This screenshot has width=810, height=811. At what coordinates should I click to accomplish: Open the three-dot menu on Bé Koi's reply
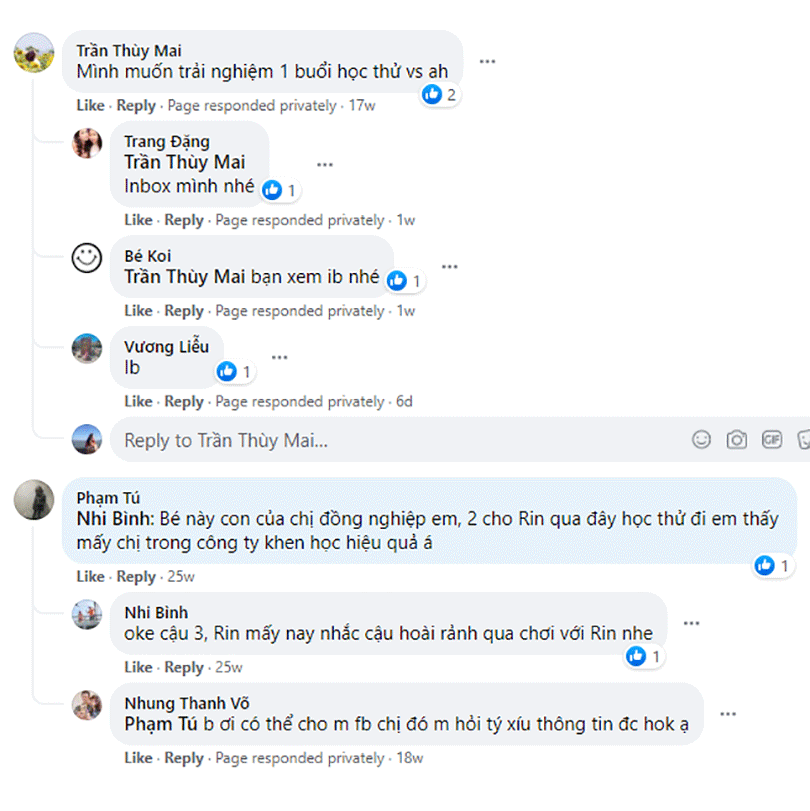450,266
